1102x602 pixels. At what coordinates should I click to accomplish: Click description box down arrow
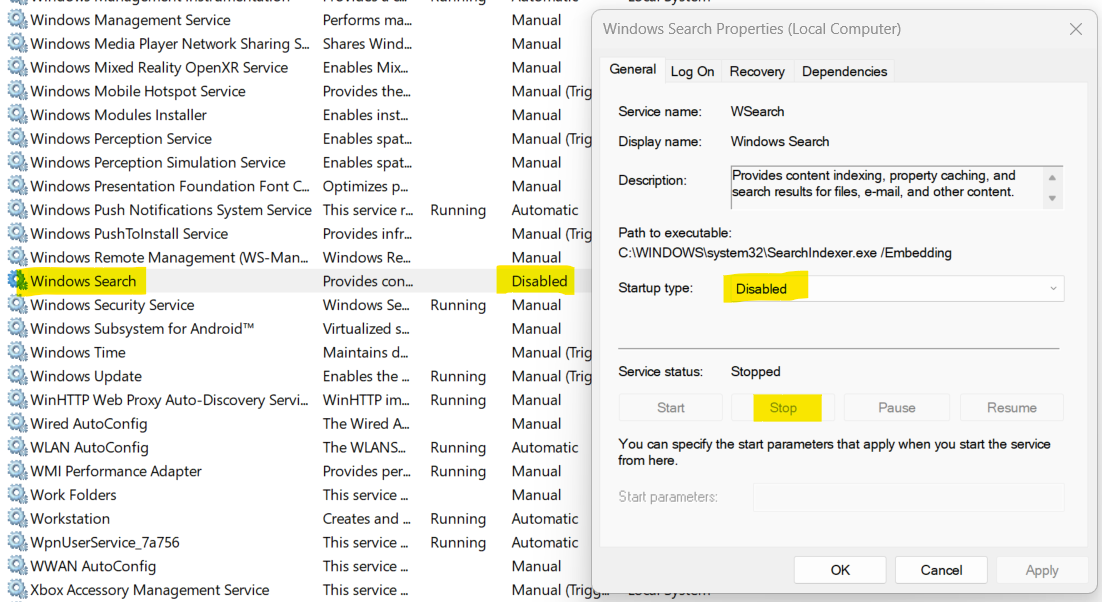1052,198
